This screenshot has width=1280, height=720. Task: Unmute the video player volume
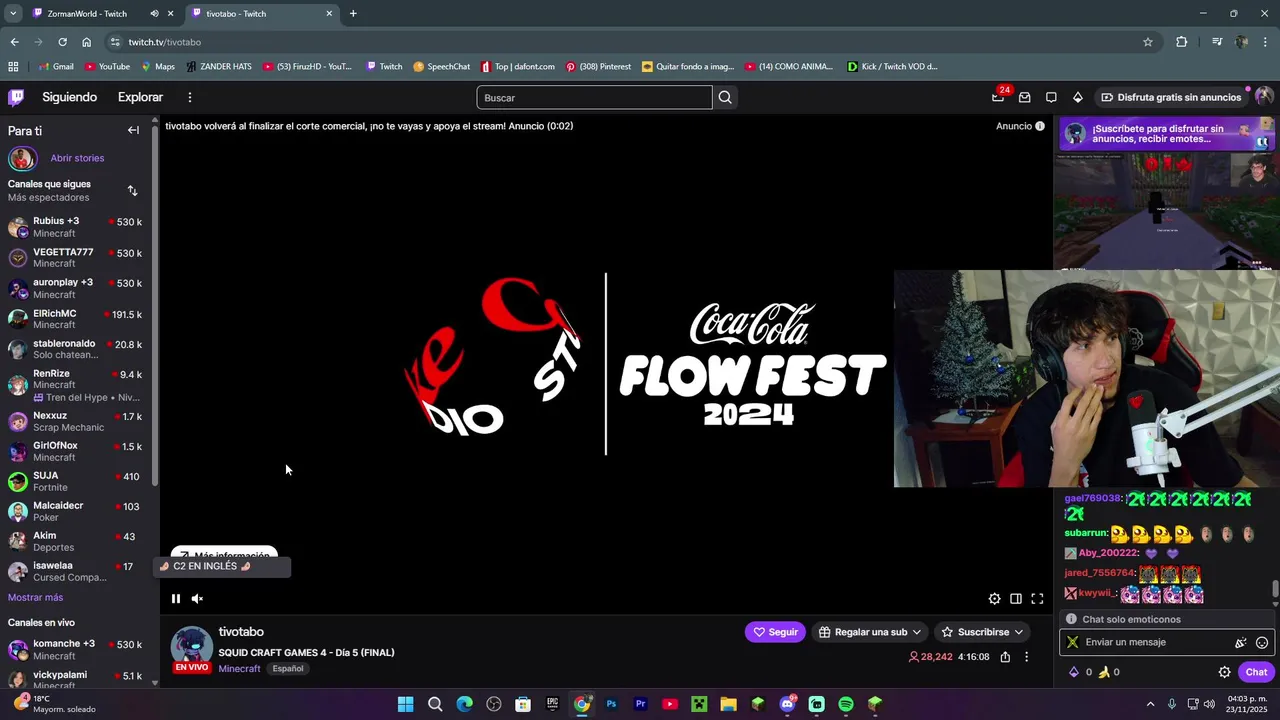coord(197,599)
